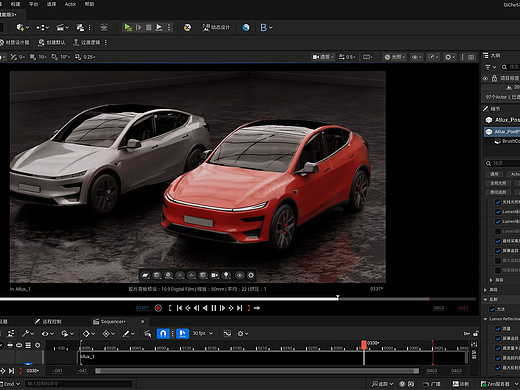
Task: Open the cinematics clapperboard dropdown
Action: pyautogui.click(x=62, y=27)
